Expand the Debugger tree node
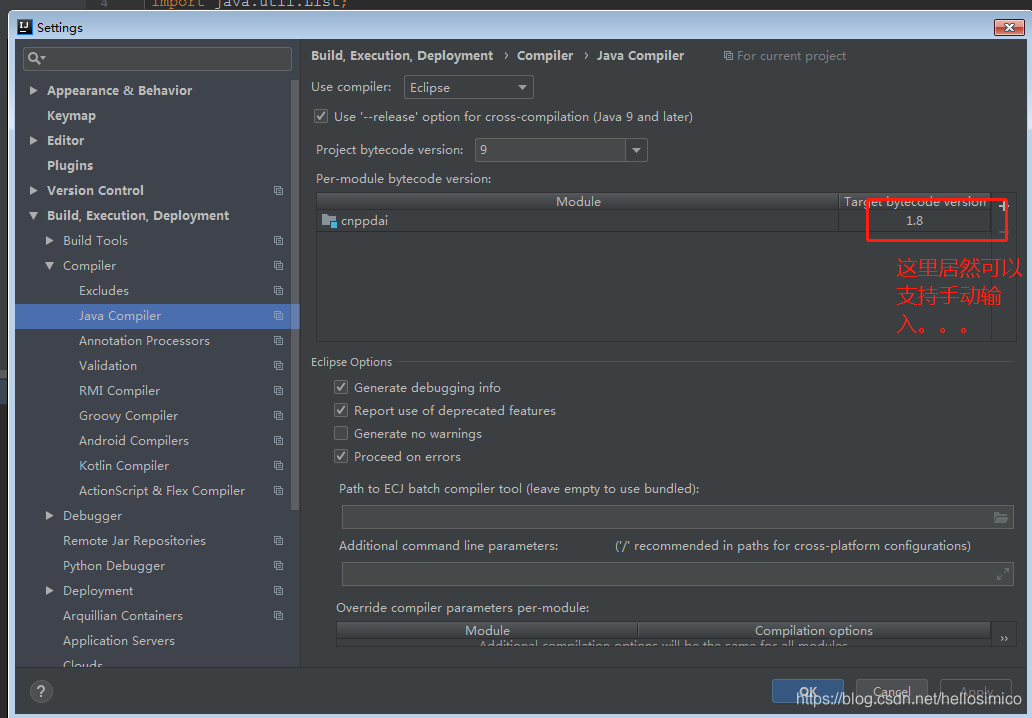This screenshot has width=1032, height=718. 49,516
